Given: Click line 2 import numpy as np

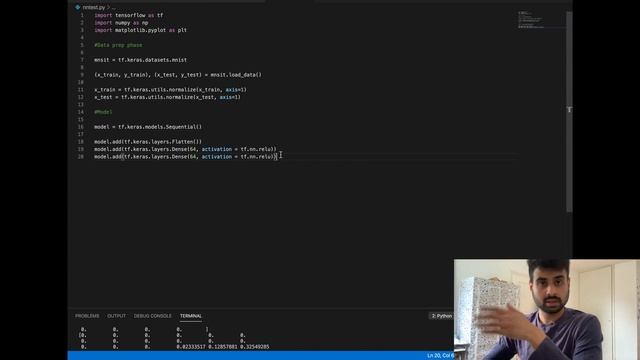Looking at the screenshot, I should [x=121, y=23].
